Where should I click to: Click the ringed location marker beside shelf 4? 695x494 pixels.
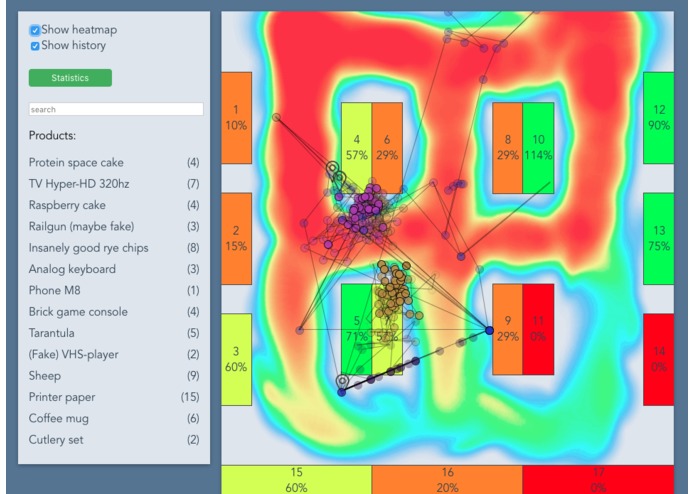(332, 168)
